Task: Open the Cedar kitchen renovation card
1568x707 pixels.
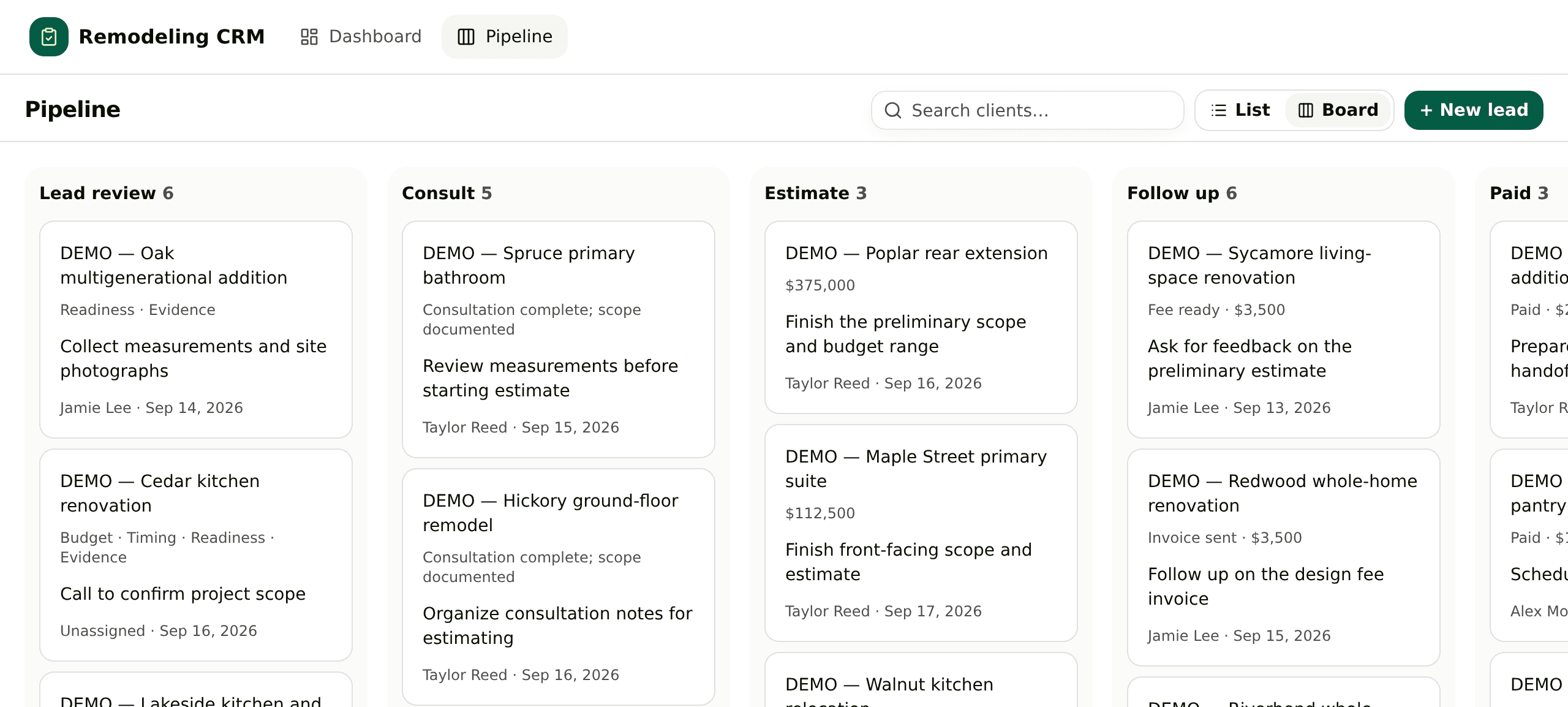Action: (x=196, y=555)
